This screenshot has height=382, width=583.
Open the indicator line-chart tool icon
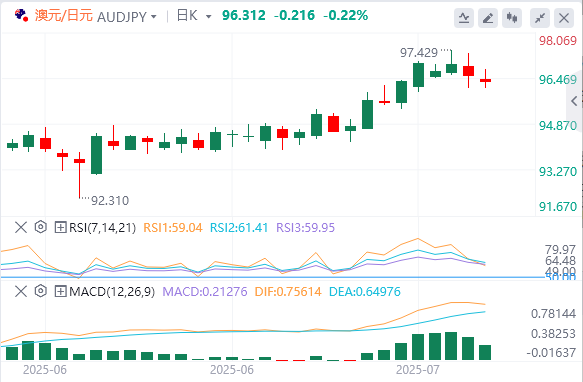[464, 17]
